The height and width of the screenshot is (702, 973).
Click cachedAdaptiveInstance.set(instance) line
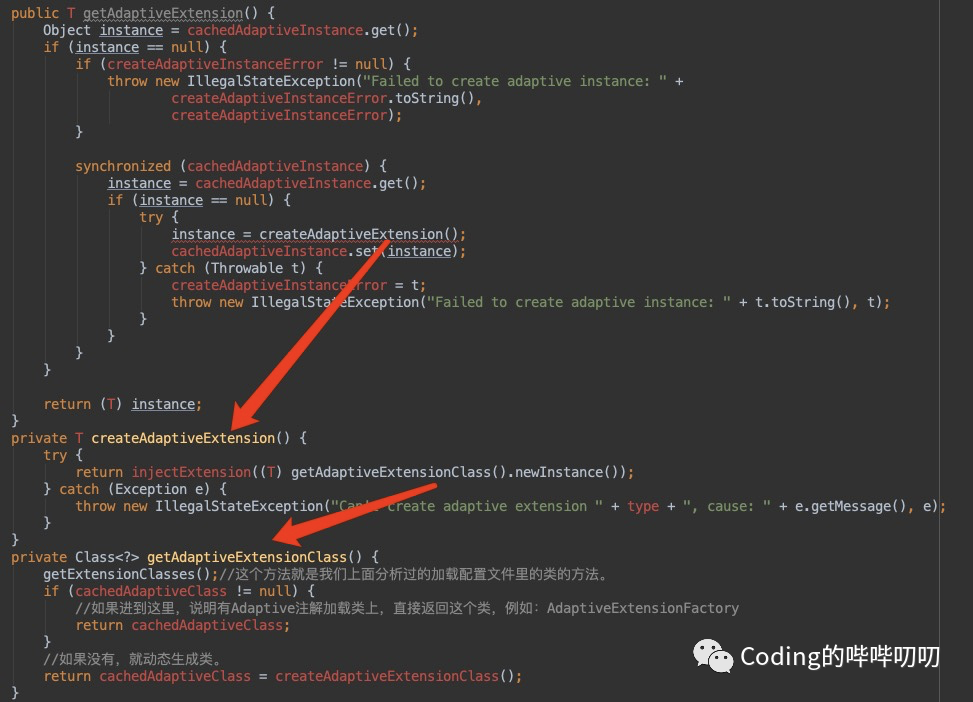point(318,251)
